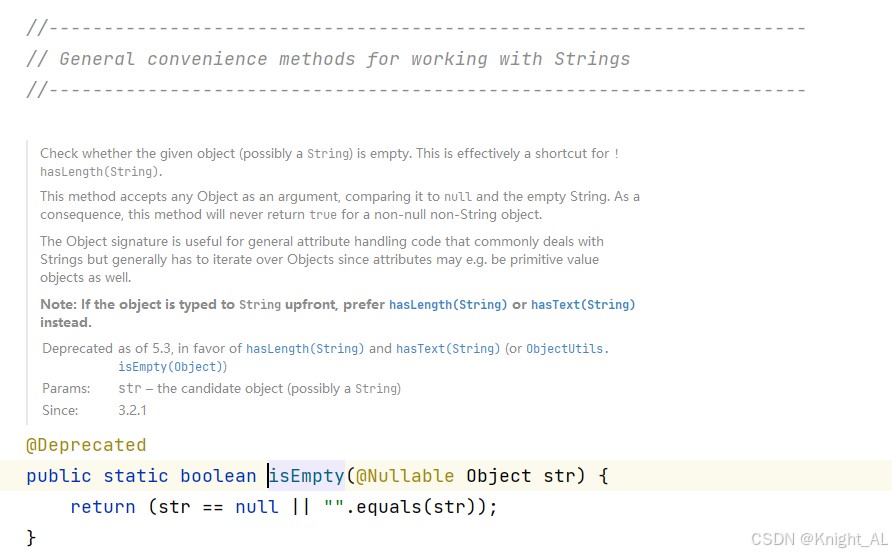Image resolution: width=892 pixels, height=554 pixels.
Task: Click the Object parameter type in the signature
Action: (499, 476)
